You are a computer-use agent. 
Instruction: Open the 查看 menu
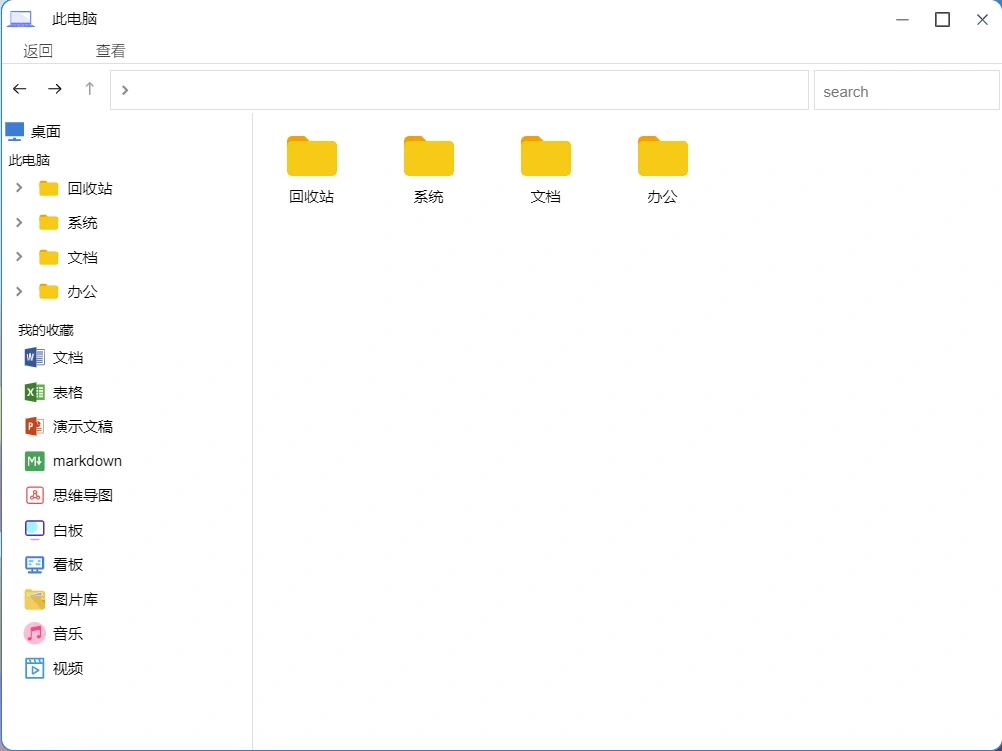point(110,51)
